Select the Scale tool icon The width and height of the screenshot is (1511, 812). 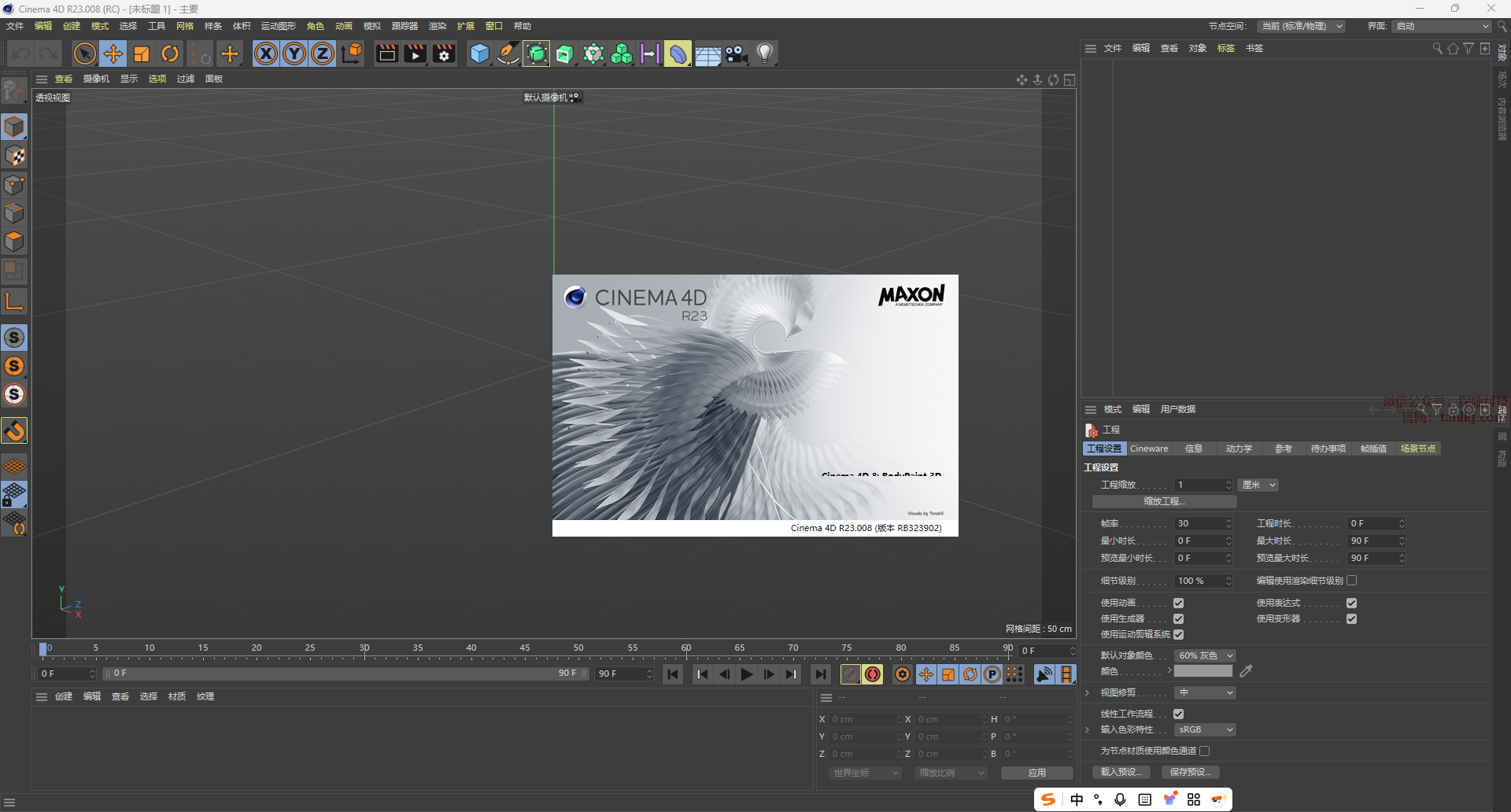pos(142,54)
